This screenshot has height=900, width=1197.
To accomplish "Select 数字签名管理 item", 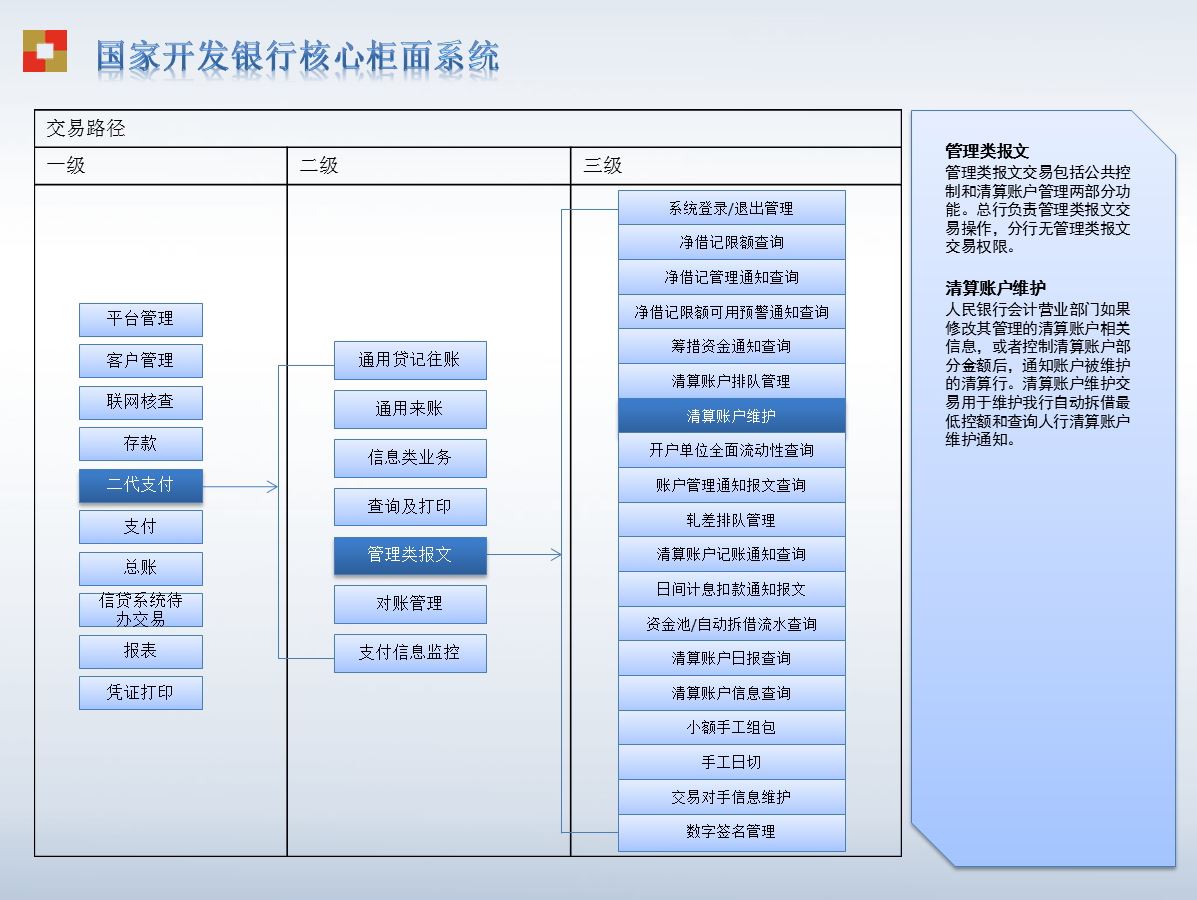I will coord(731,832).
